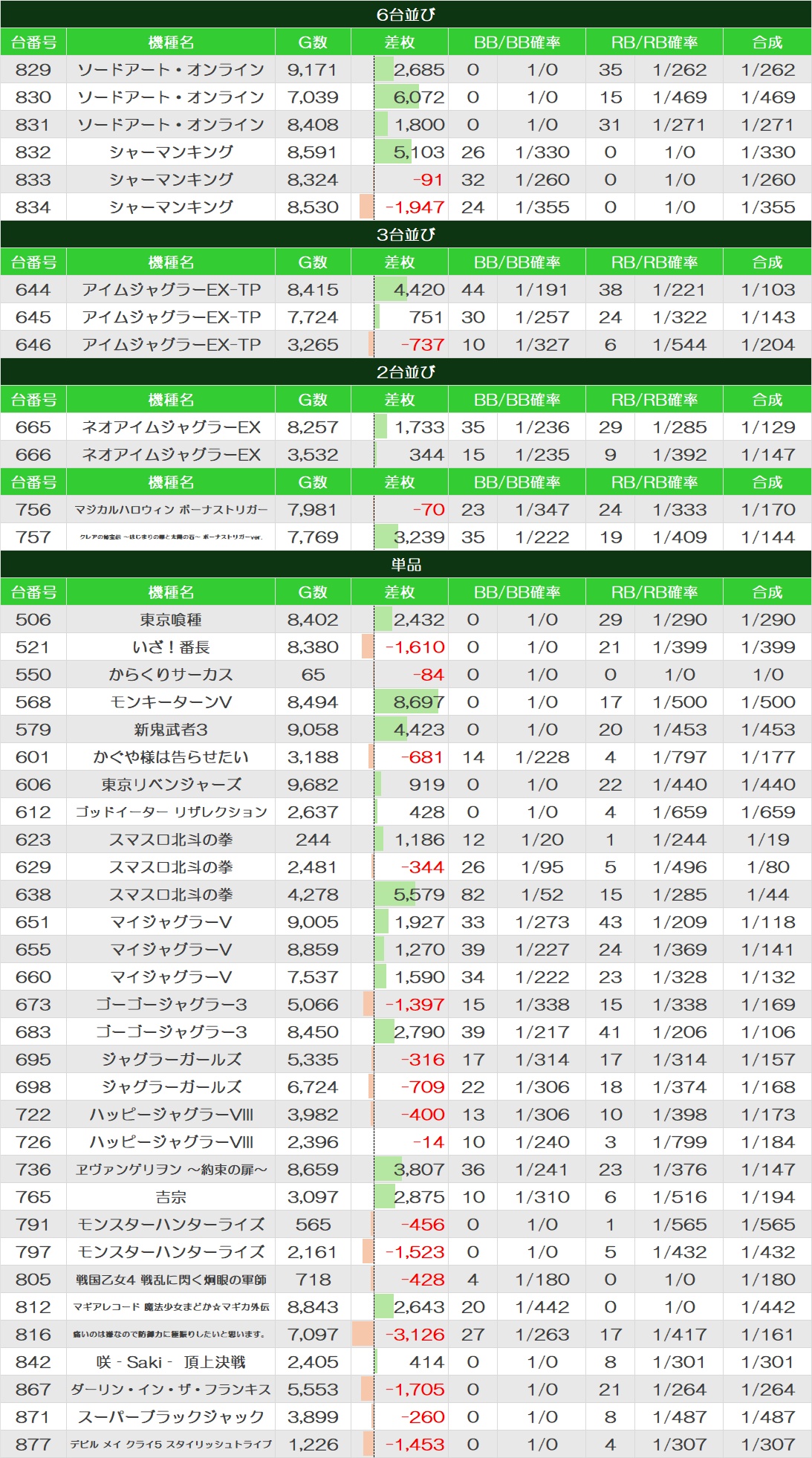This screenshot has height=1458, width=812.
Task: Select the -456 value in row 791
Action: pyautogui.click(x=422, y=1225)
